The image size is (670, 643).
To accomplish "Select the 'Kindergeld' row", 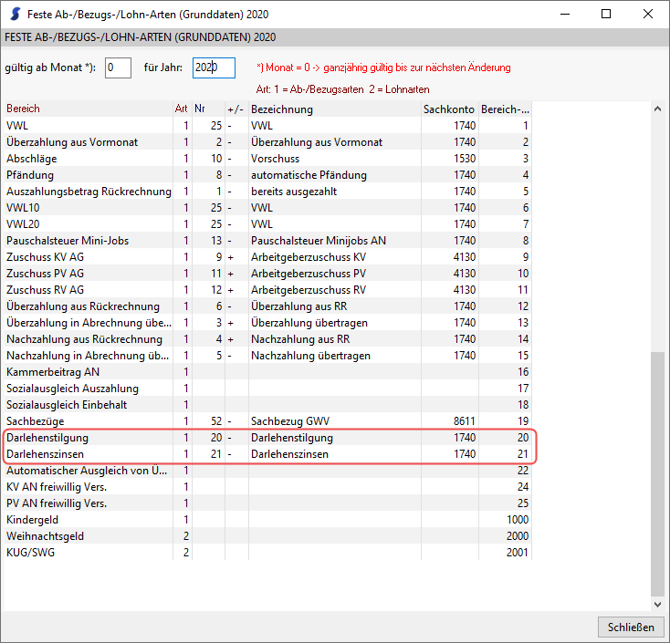I will click(268, 520).
